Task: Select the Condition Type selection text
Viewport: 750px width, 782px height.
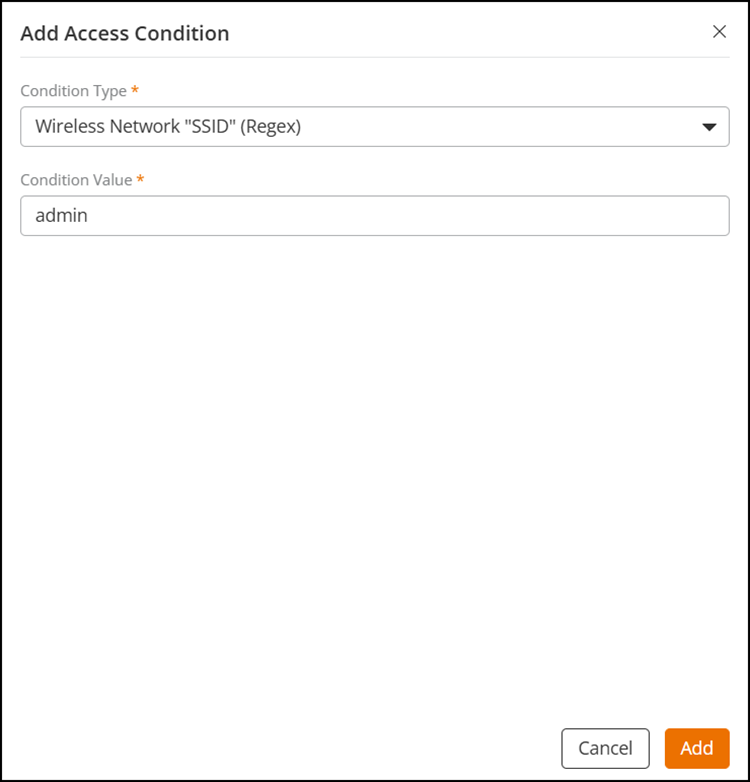Action: coord(168,127)
